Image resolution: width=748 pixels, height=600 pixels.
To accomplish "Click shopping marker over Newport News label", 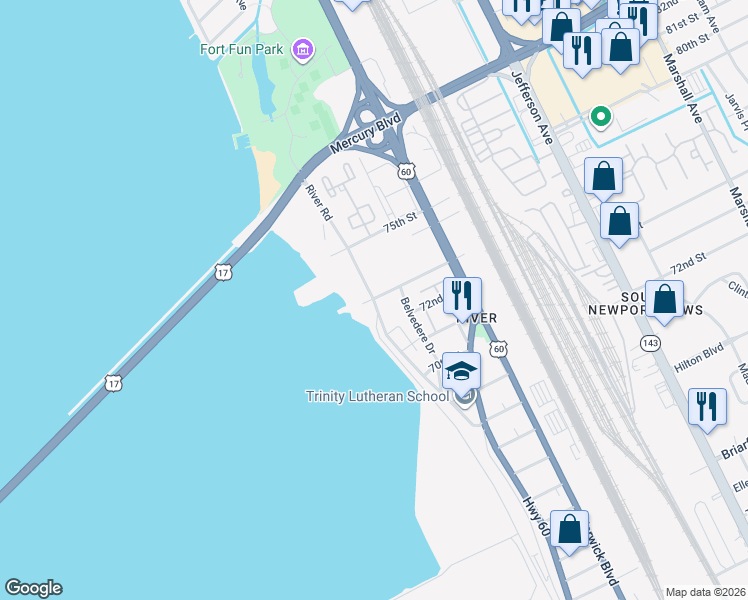I will pos(664,302).
